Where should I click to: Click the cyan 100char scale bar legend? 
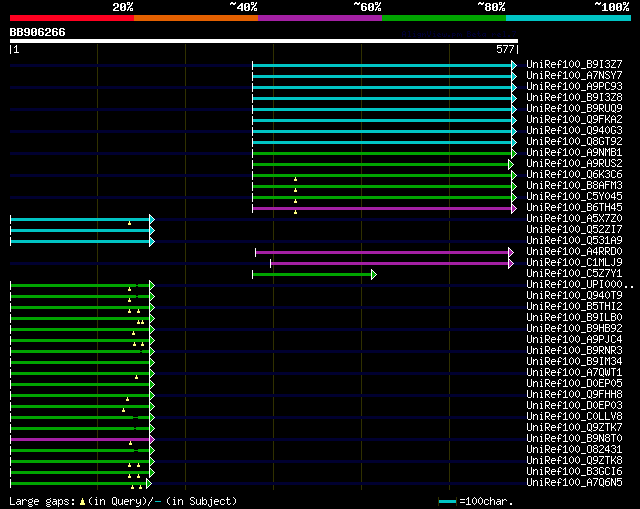(x=447, y=501)
